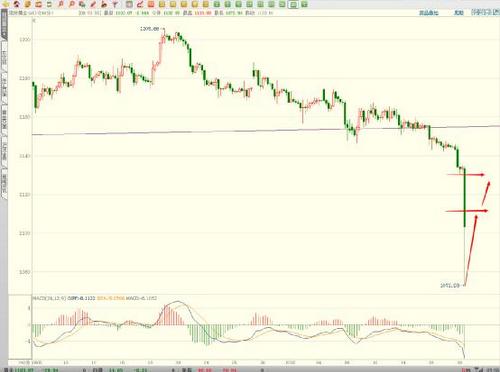Click the long green candlestick body
Screen dimensions: 500x372
tap(465, 198)
